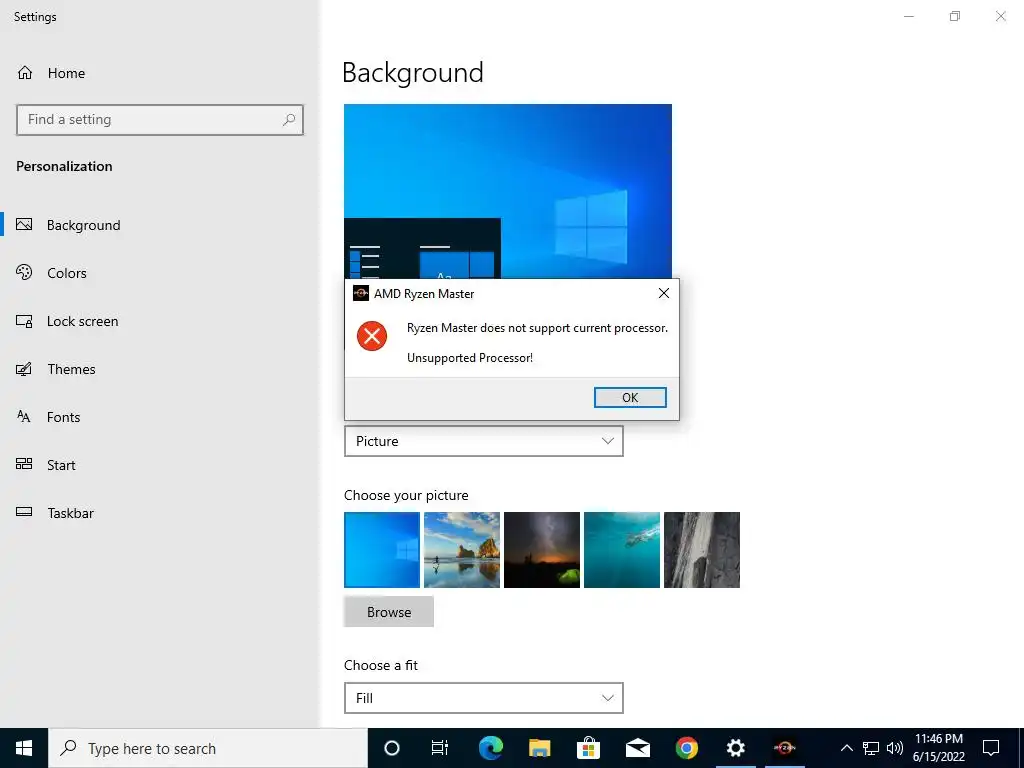Image resolution: width=1024 pixels, height=768 pixels.
Task: Open Cortana from the taskbar
Action: 392,748
